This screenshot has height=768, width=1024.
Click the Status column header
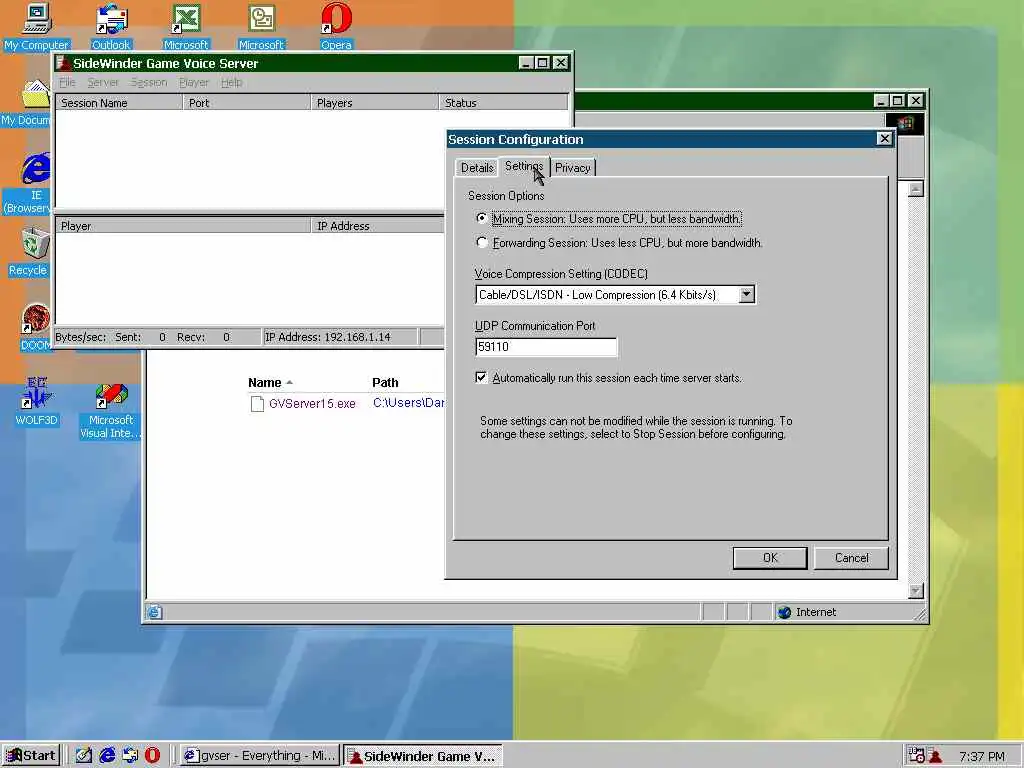[504, 103]
